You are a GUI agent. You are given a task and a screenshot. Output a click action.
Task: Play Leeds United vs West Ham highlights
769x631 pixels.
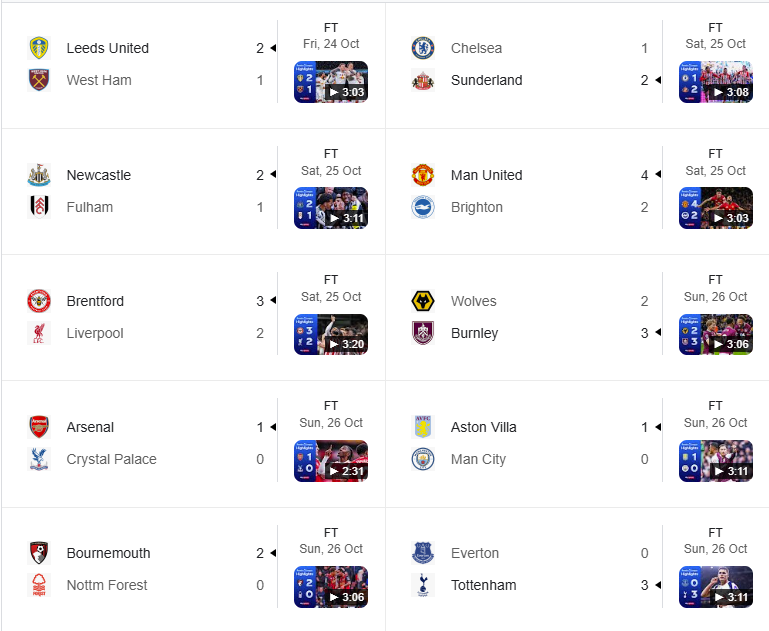point(331,82)
